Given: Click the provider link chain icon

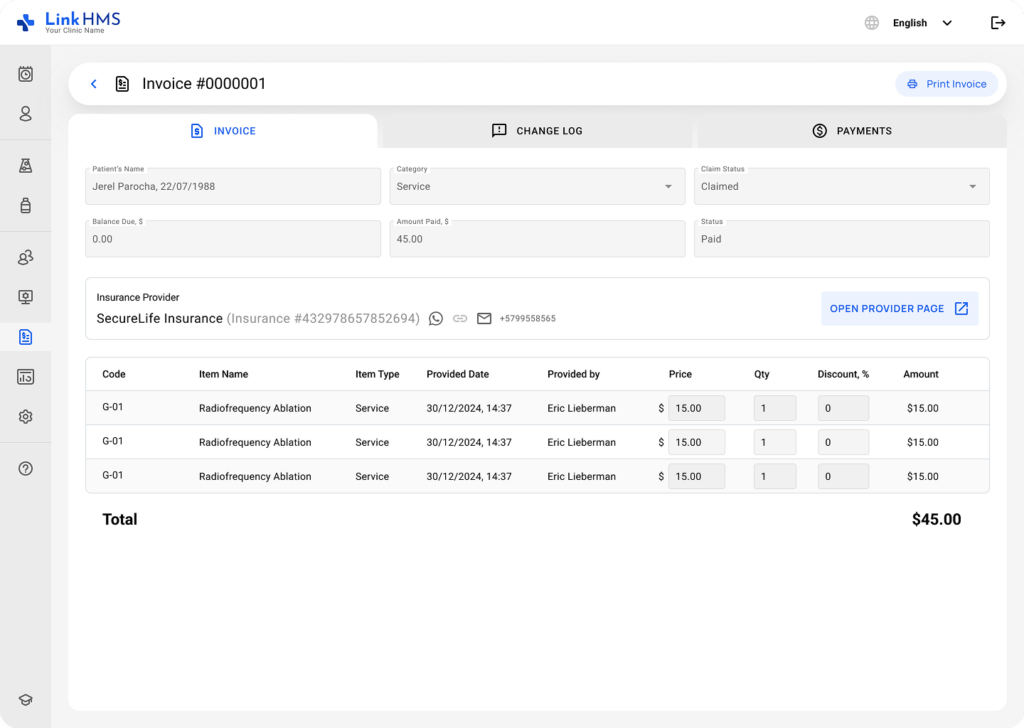Looking at the screenshot, I should [x=460, y=319].
